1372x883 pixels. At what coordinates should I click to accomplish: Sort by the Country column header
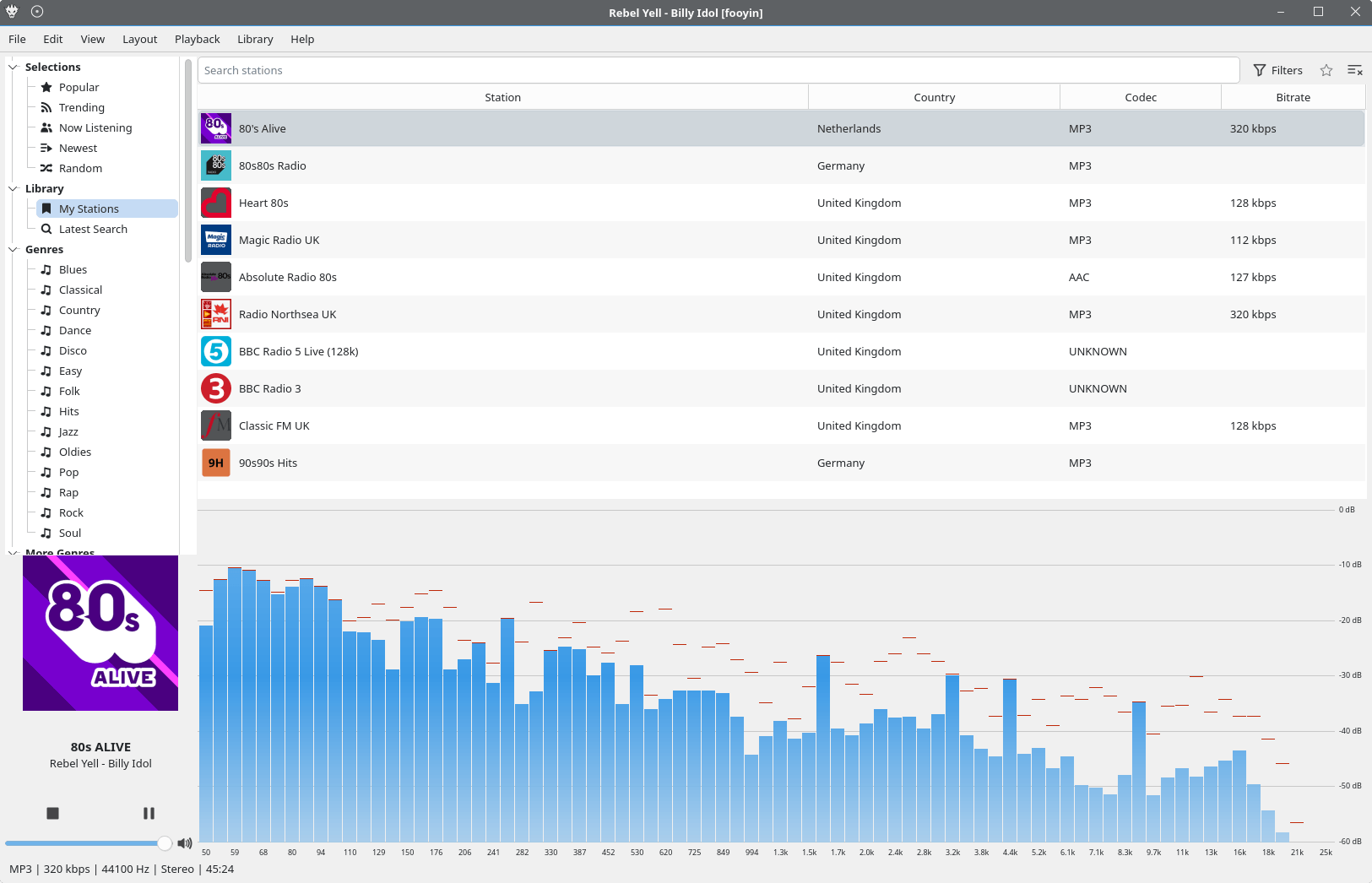[935, 97]
